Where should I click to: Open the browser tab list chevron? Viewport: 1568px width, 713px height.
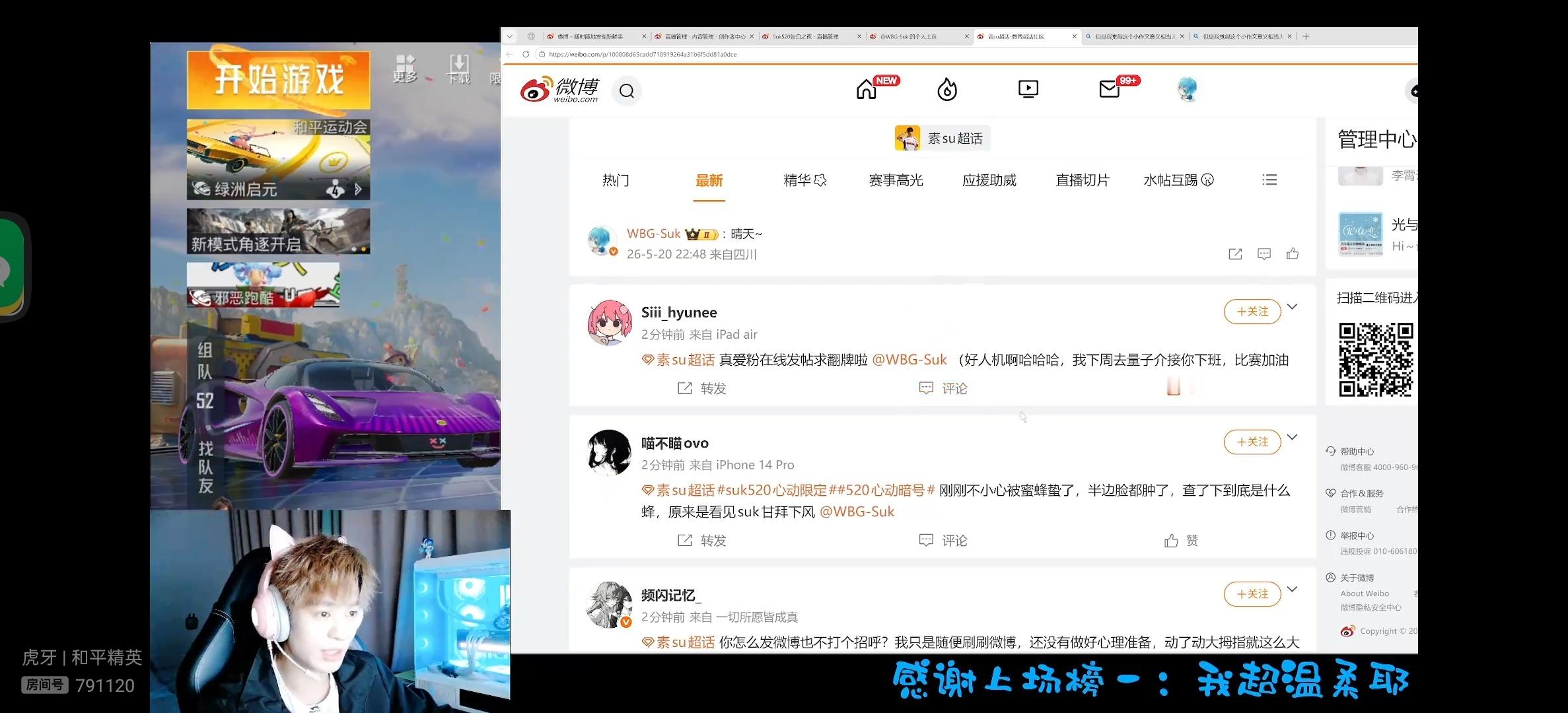tap(511, 36)
